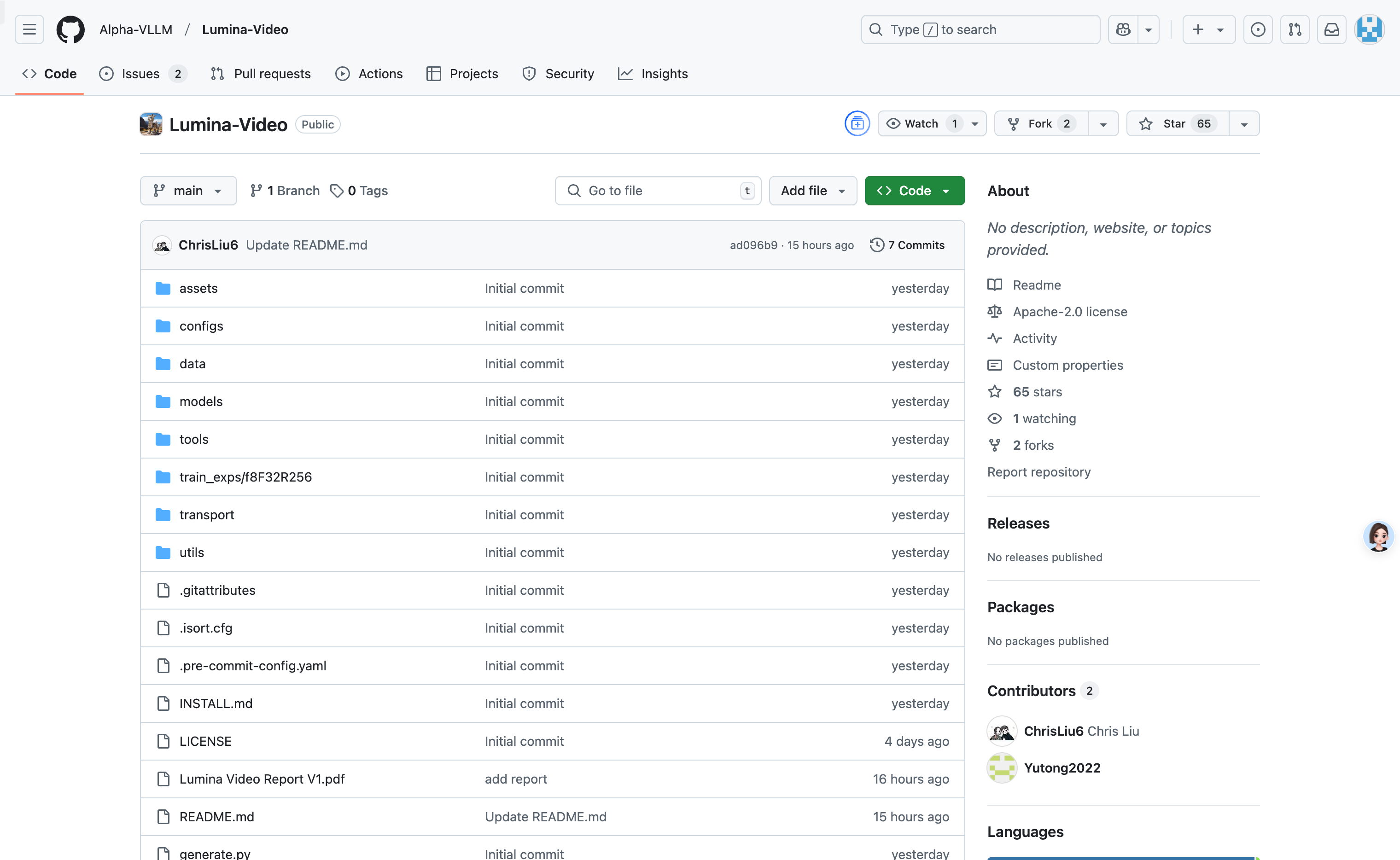Viewport: 1400px width, 860px height.
Task: Star the Lumina-Video repository
Action: (x=1178, y=124)
